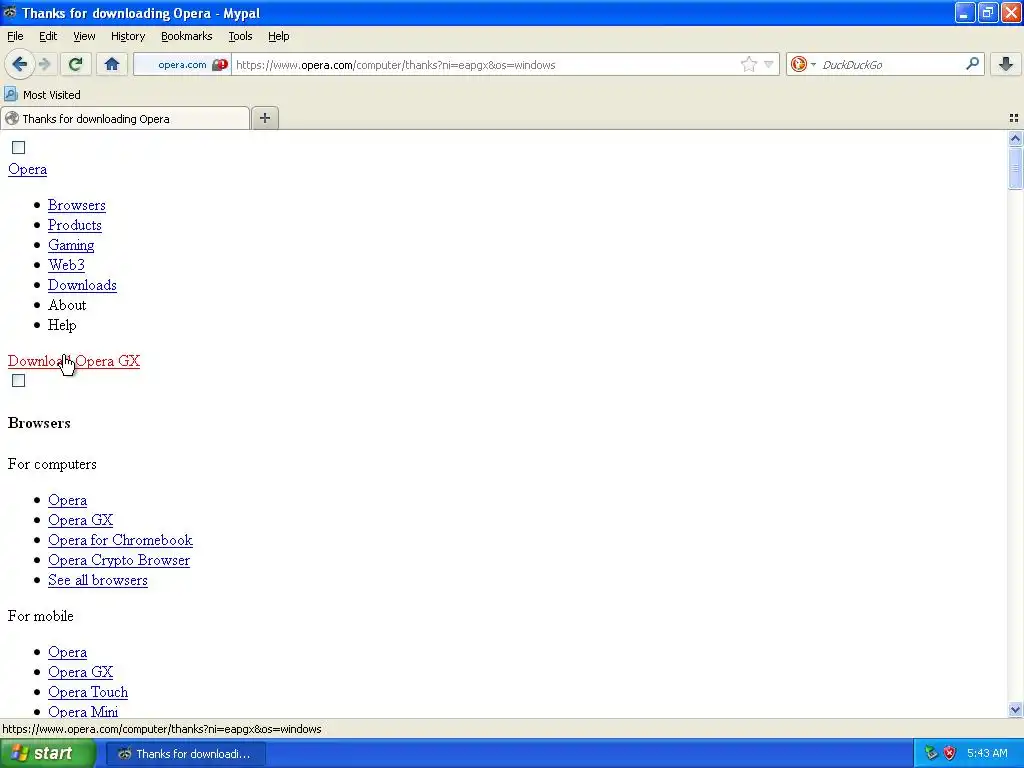
Task: Tick the checkbox above the Opera link
Action: click(18, 148)
